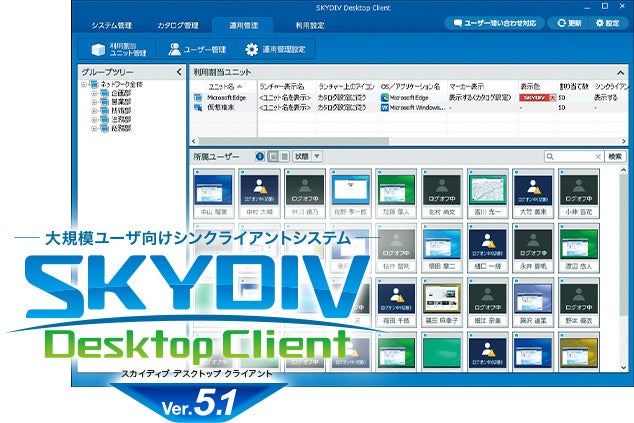The width and height of the screenshot is (634, 423).
Task: Sort by ユニット名 column header
Action: pos(225,87)
